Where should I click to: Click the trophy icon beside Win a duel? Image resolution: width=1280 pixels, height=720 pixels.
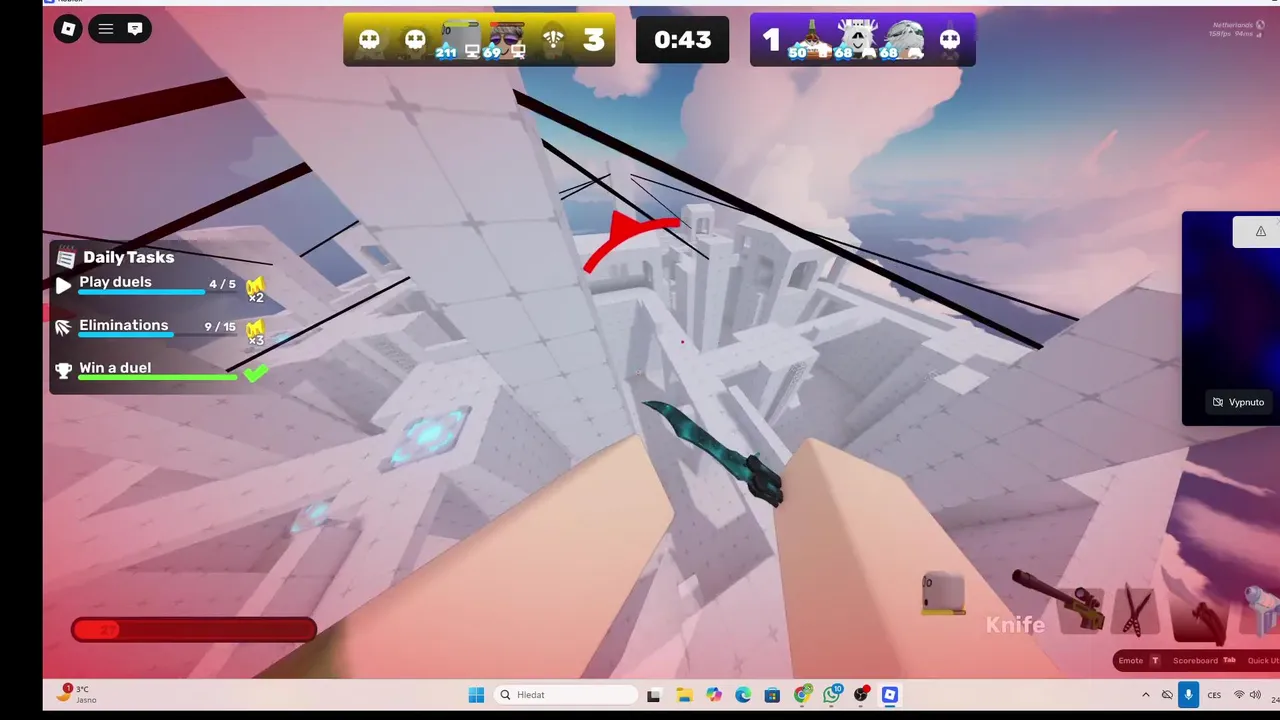click(x=63, y=370)
